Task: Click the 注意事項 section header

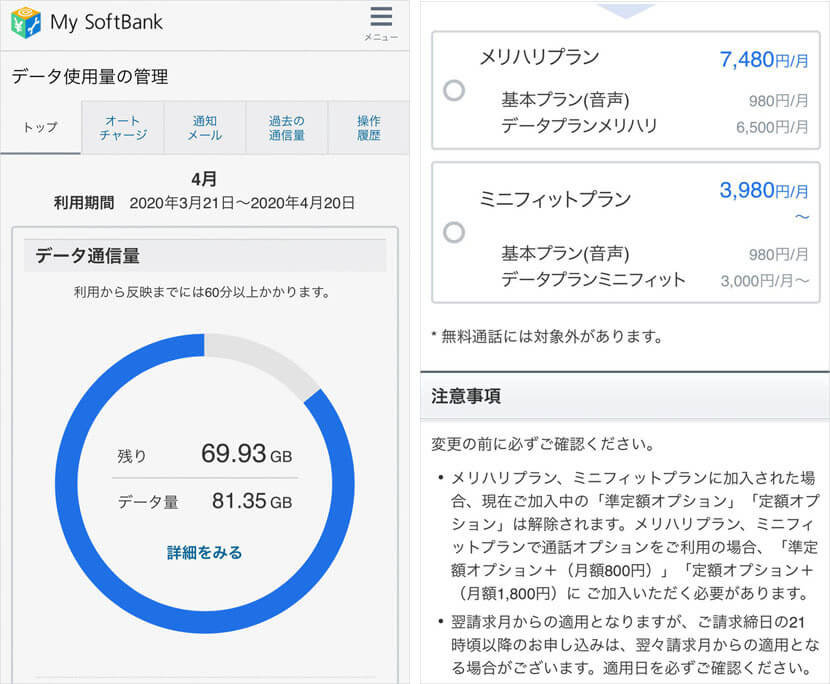Action: (625, 396)
